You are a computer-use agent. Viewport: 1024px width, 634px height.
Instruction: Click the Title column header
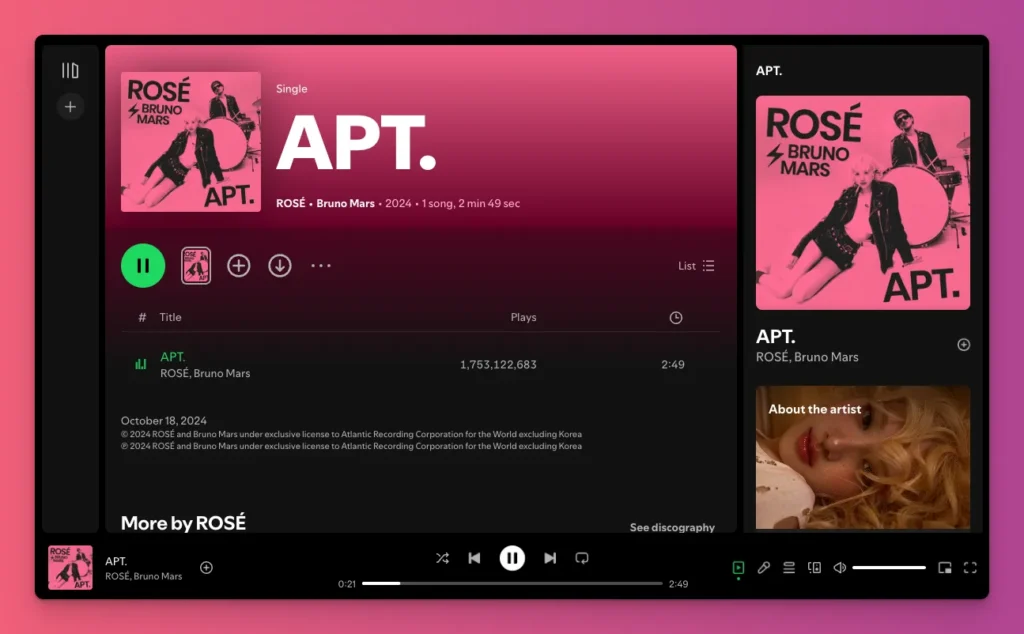tap(170, 317)
